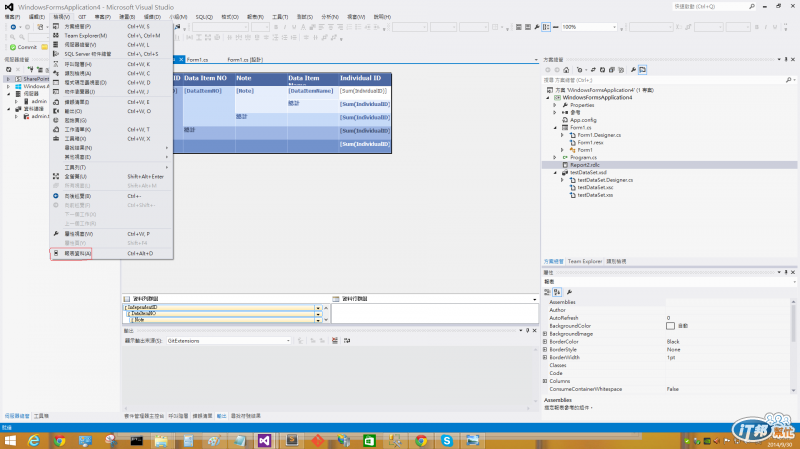The width and height of the screenshot is (800, 449).
Task: Click the alphabetical sort icon in Properties panel
Action: (x=557, y=292)
